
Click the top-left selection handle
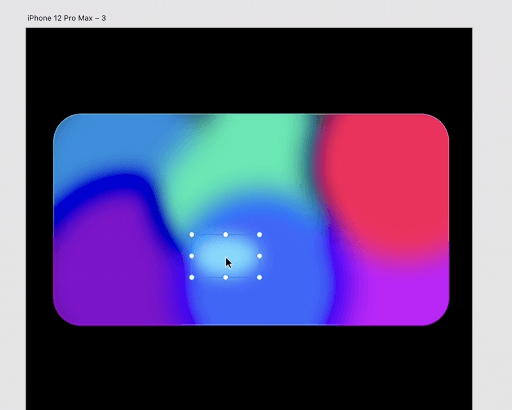coord(192,235)
